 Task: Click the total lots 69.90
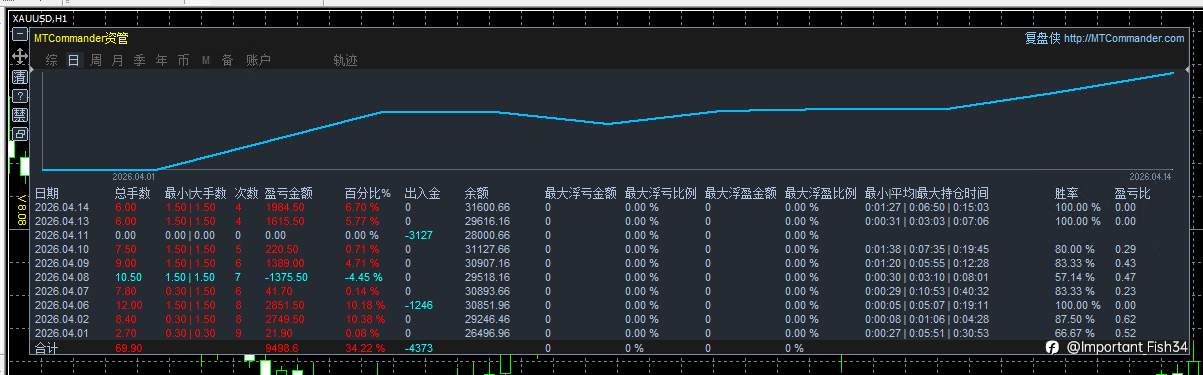[x=128, y=348]
